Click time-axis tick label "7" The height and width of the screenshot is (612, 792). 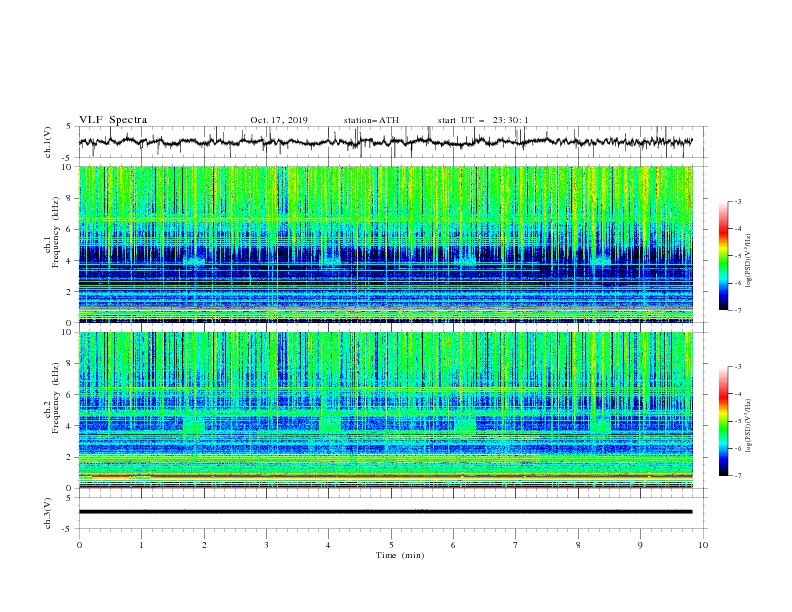pos(516,545)
